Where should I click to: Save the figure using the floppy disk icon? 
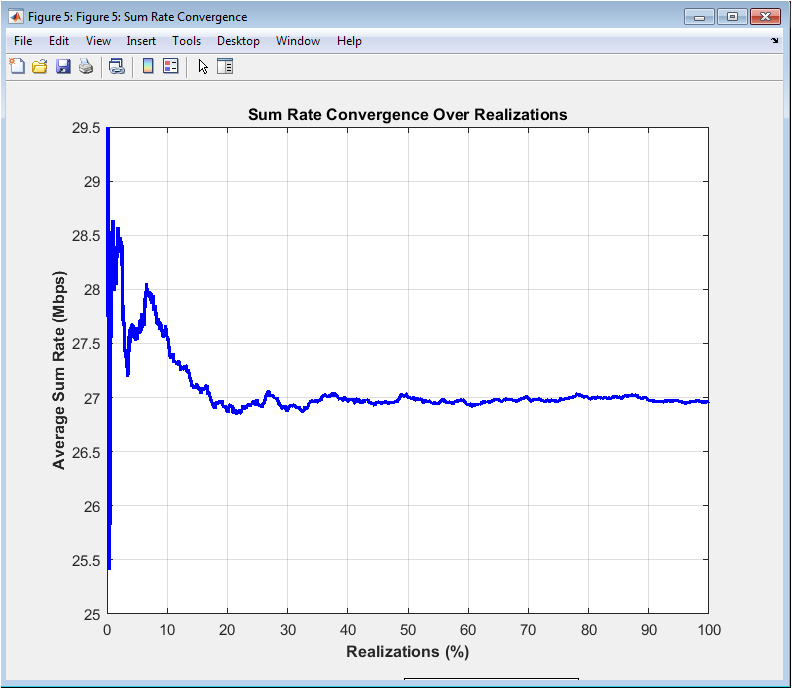coord(63,67)
